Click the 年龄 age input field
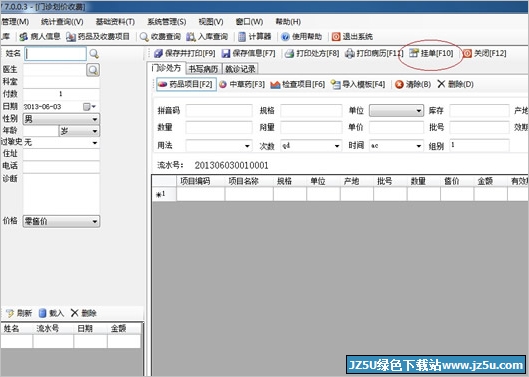529x377 pixels. click(x=41, y=131)
